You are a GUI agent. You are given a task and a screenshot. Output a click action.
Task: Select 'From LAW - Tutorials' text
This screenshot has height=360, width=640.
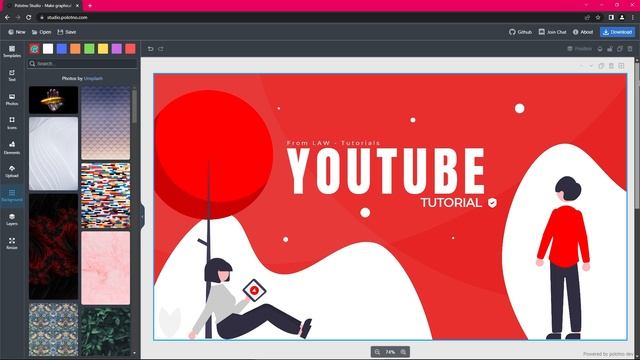(333, 143)
